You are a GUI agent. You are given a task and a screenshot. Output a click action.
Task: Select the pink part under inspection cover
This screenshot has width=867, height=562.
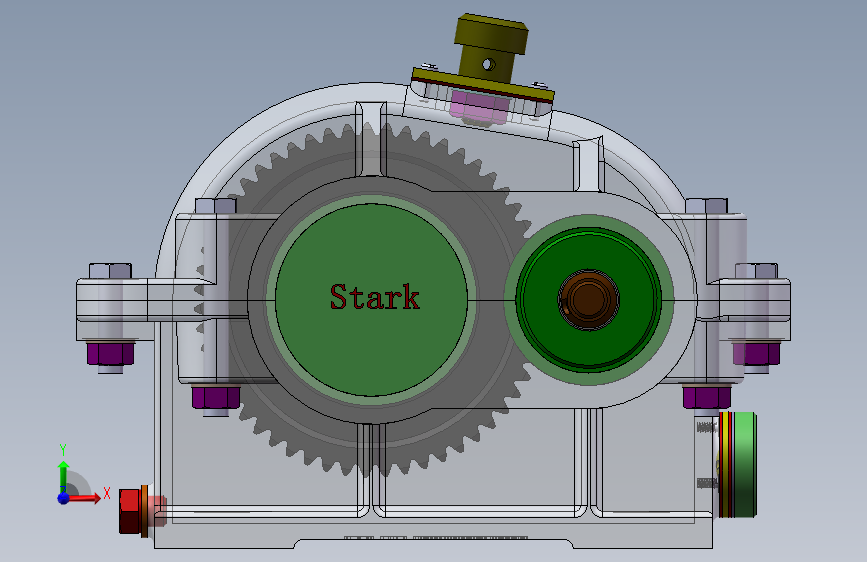[479, 107]
